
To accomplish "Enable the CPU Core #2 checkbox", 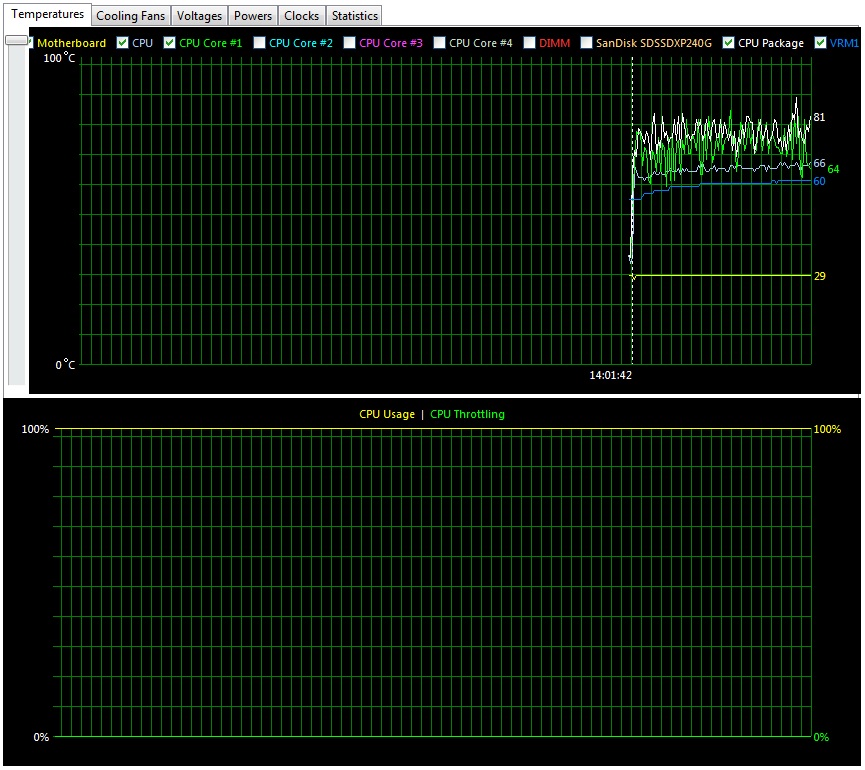I will click(x=259, y=42).
